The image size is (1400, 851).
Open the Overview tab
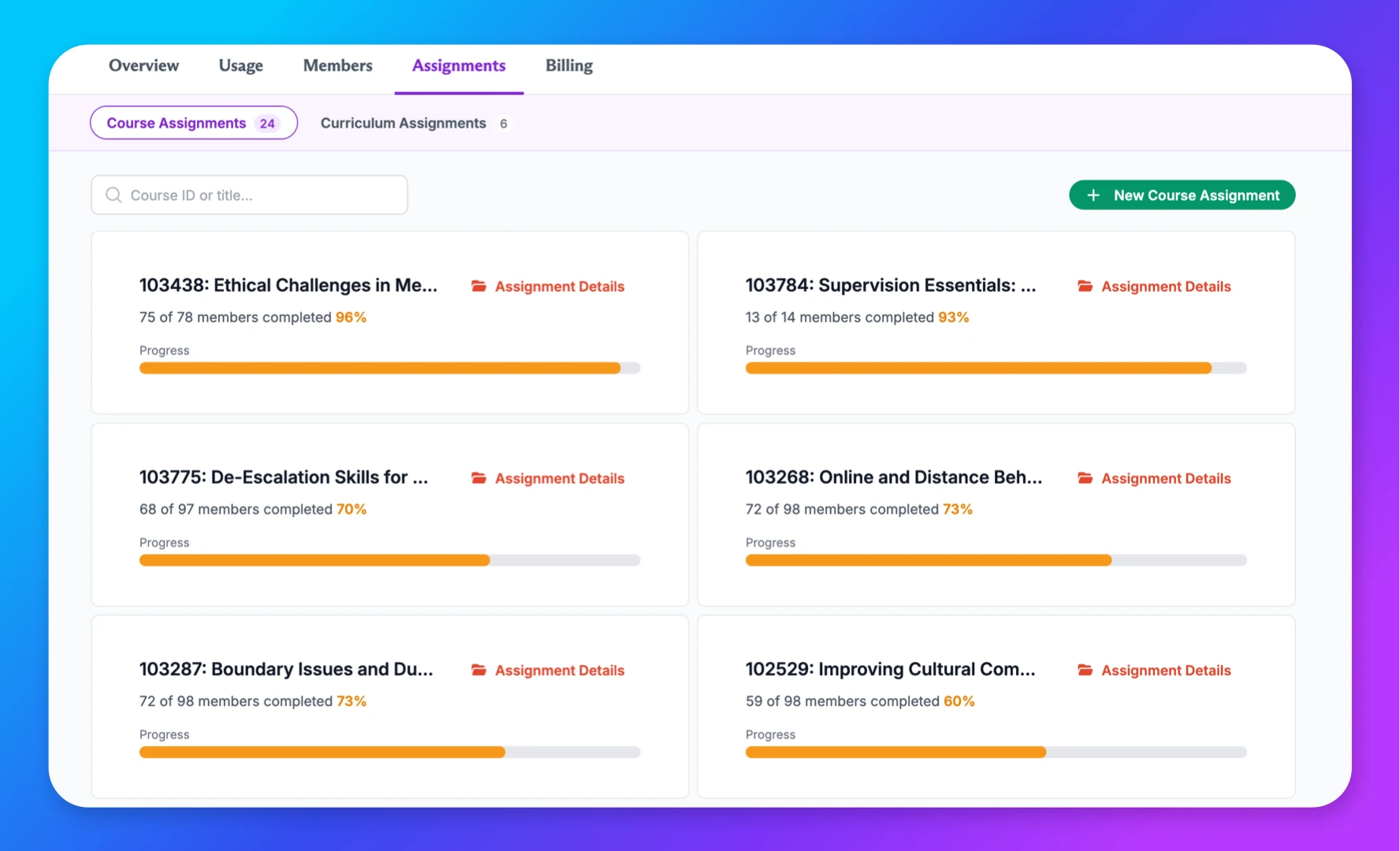[x=143, y=65]
